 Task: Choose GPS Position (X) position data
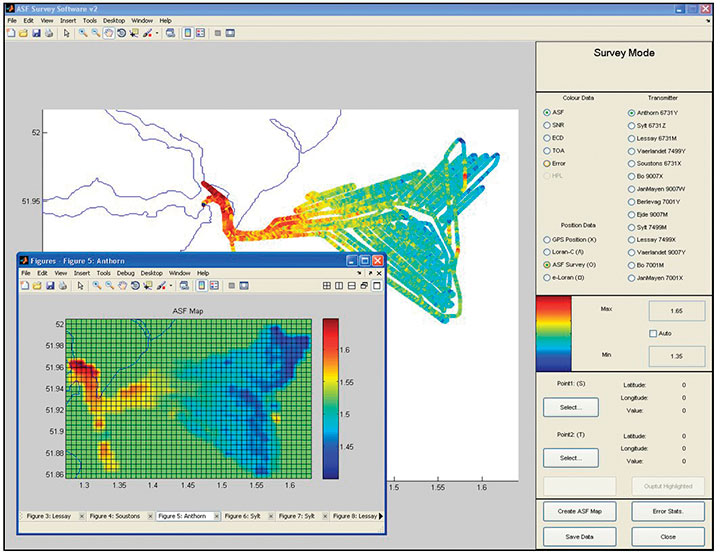point(547,242)
